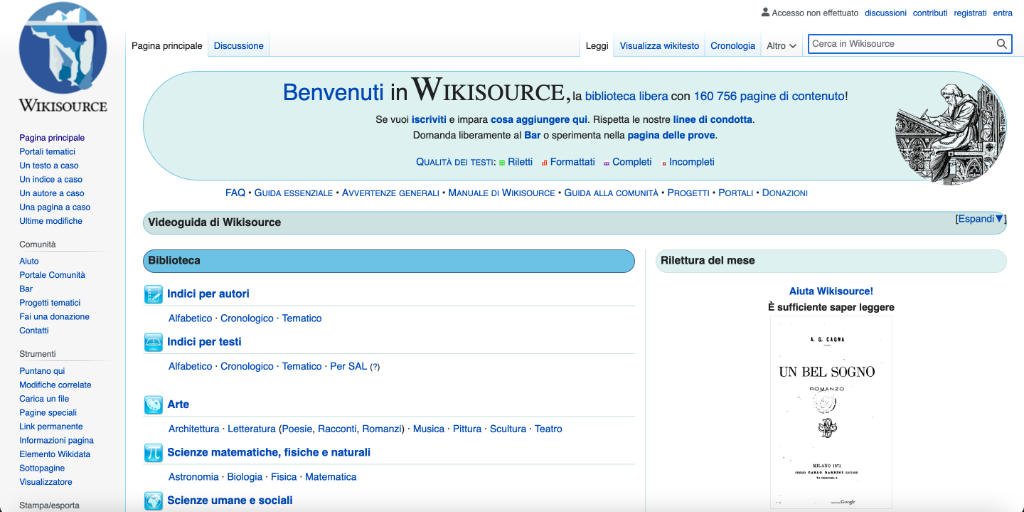Open Aiuta Wikisource! link
This screenshot has height=512, width=1024.
pyautogui.click(x=831, y=291)
